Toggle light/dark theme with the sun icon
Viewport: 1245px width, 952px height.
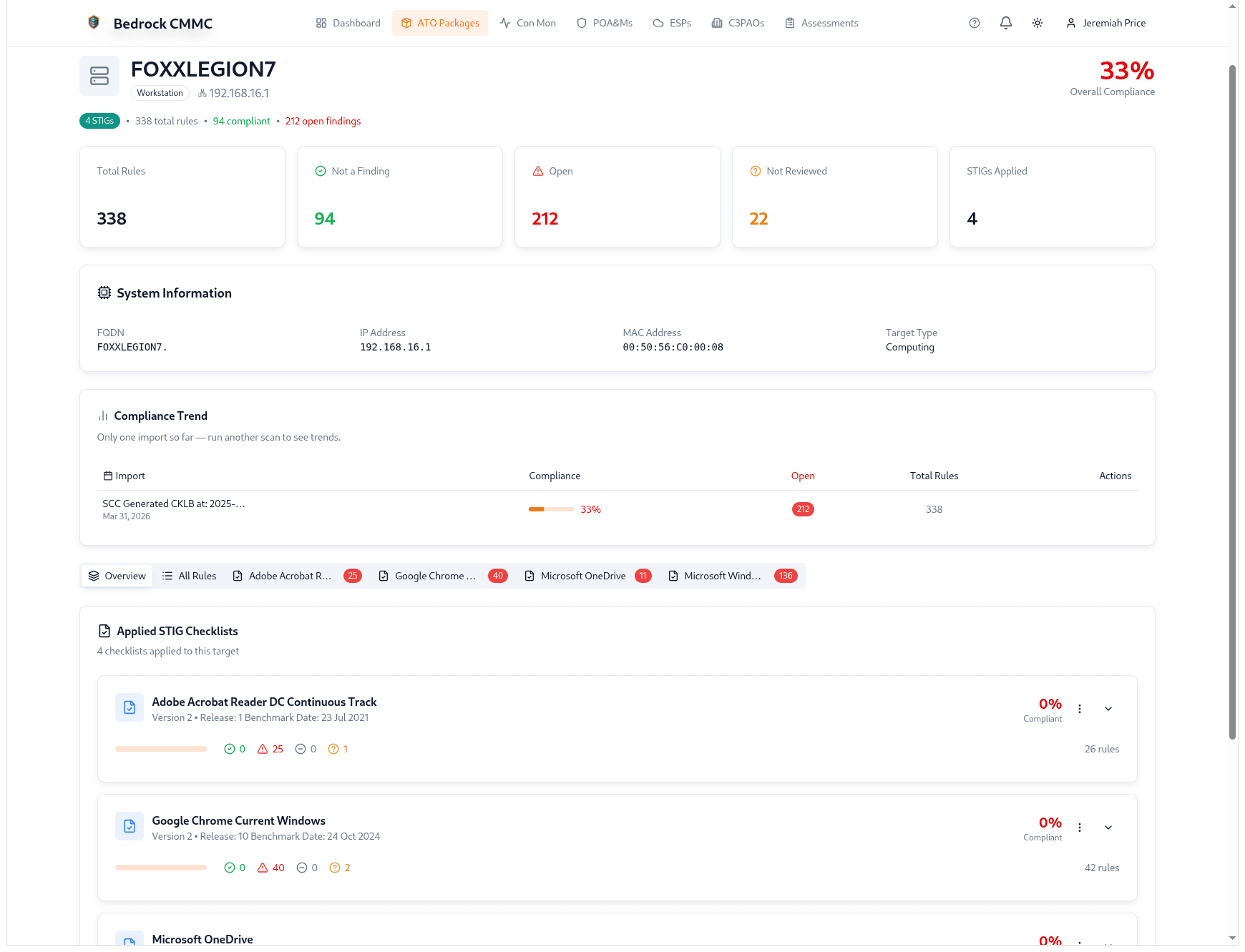(1037, 23)
